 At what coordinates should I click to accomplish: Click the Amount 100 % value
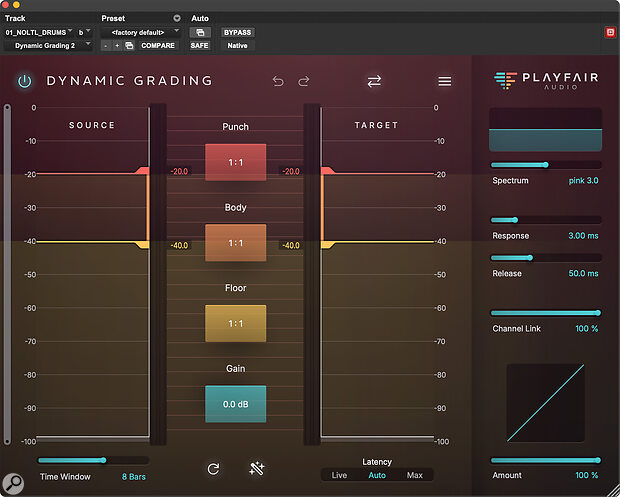[x=586, y=475]
